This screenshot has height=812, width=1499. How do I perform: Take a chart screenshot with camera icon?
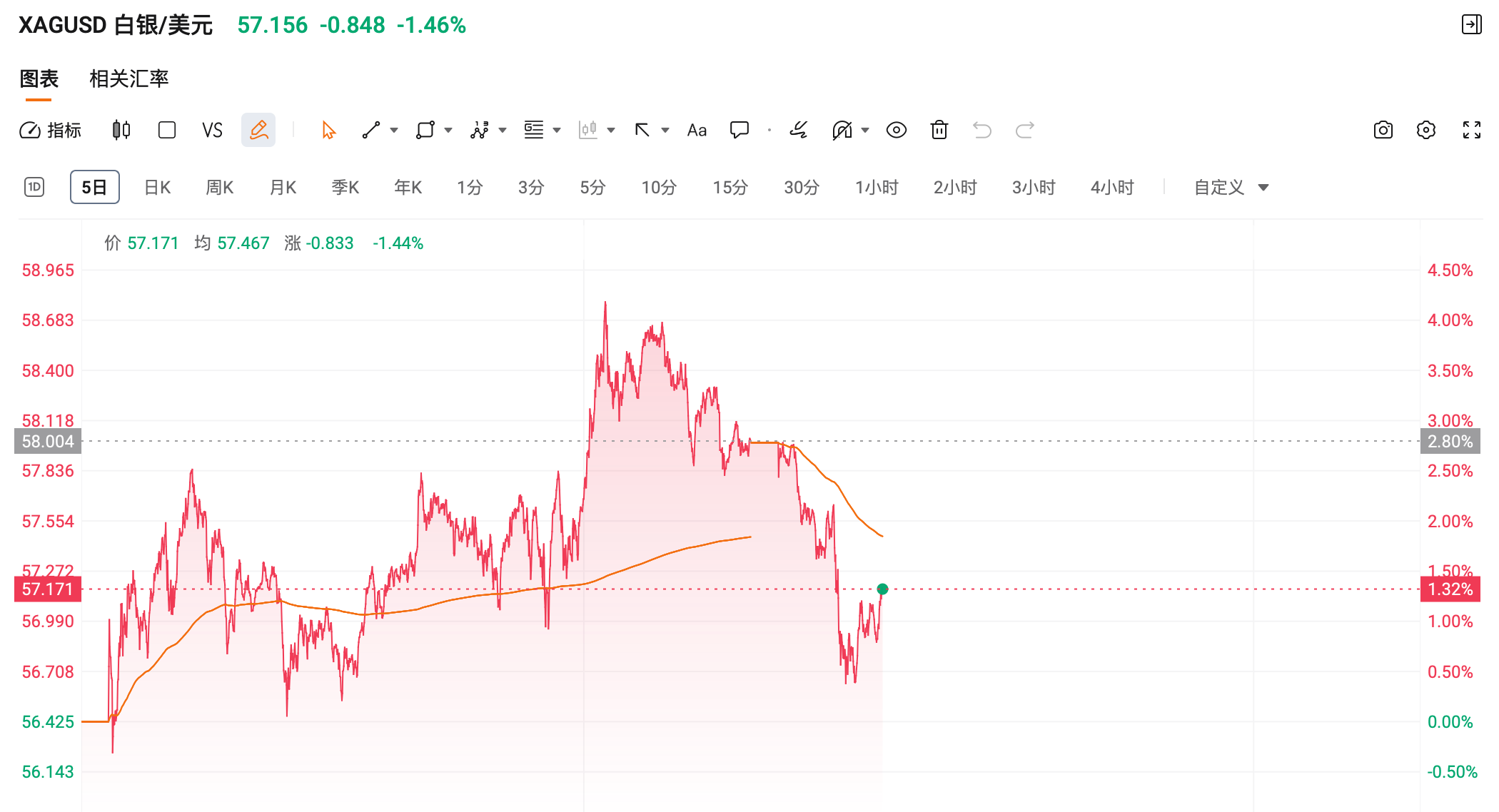click(x=1383, y=130)
